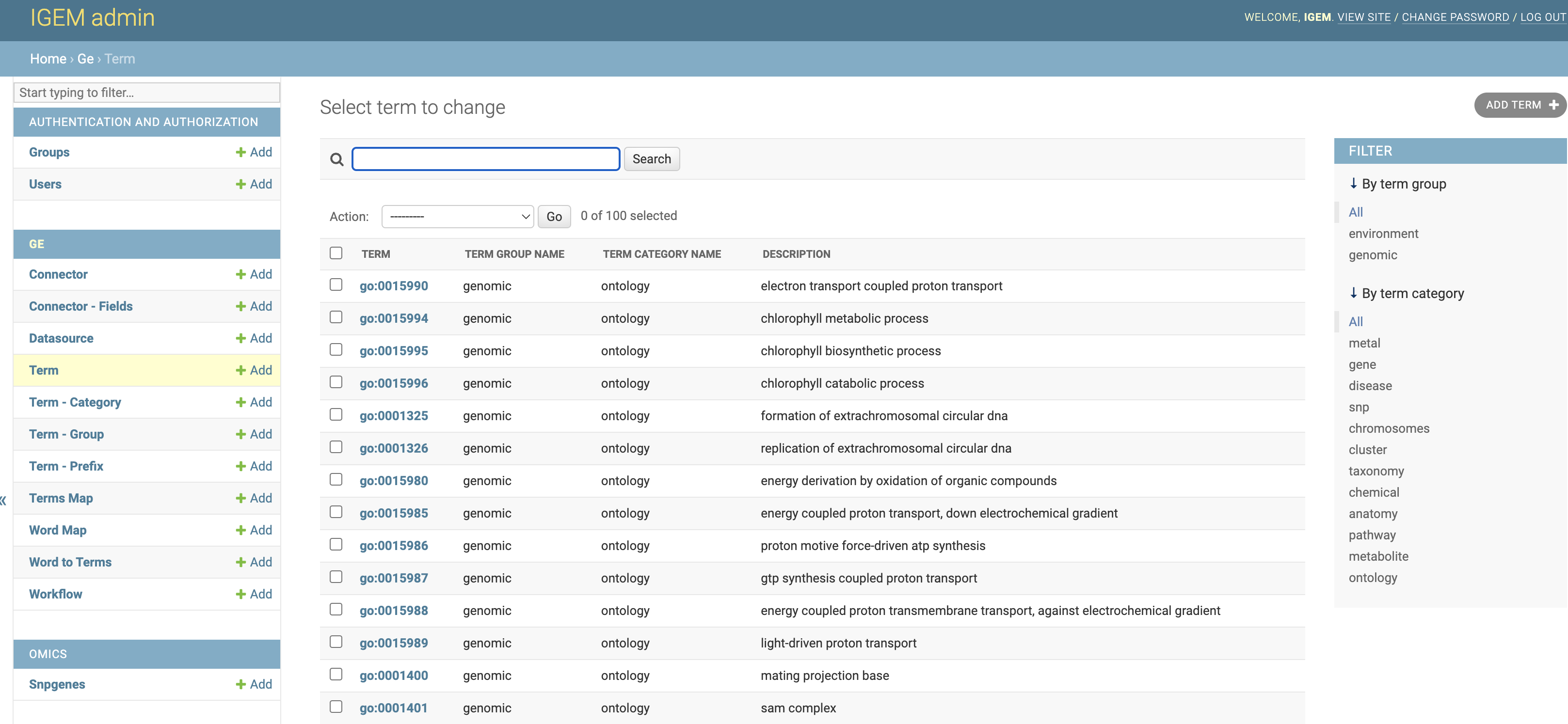Click the plus Add icon for Groups
The height and width of the screenshot is (724, 1568).
coord(241,152)
